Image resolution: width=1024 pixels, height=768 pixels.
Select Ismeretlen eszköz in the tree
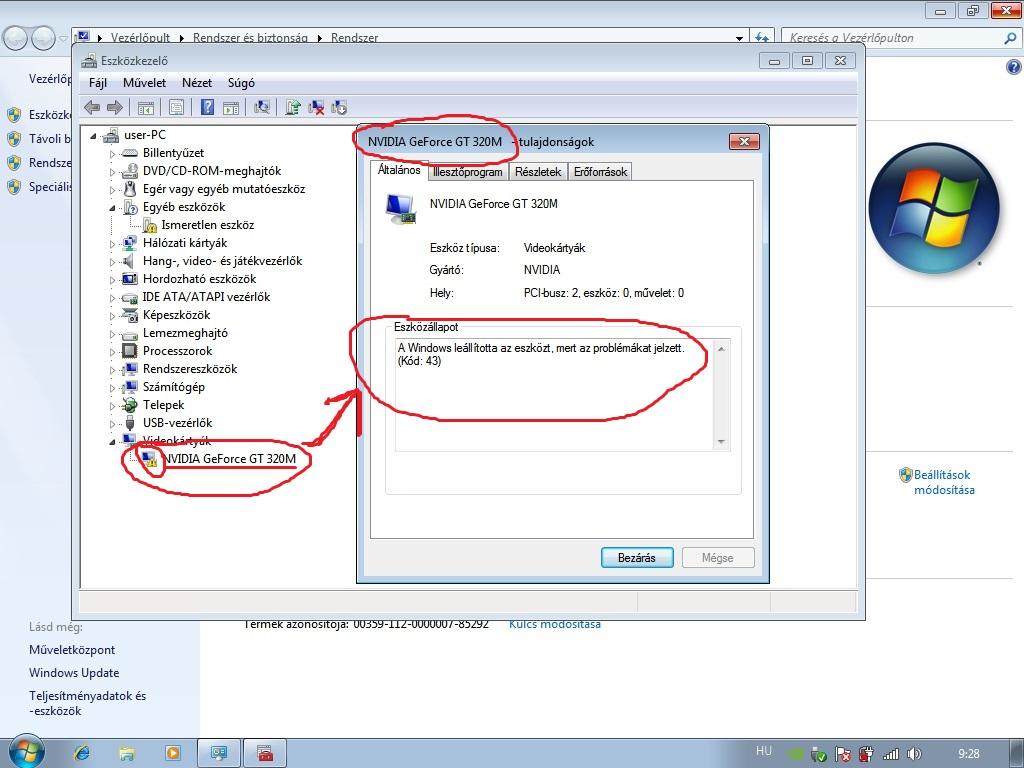(x=208, y=225)
